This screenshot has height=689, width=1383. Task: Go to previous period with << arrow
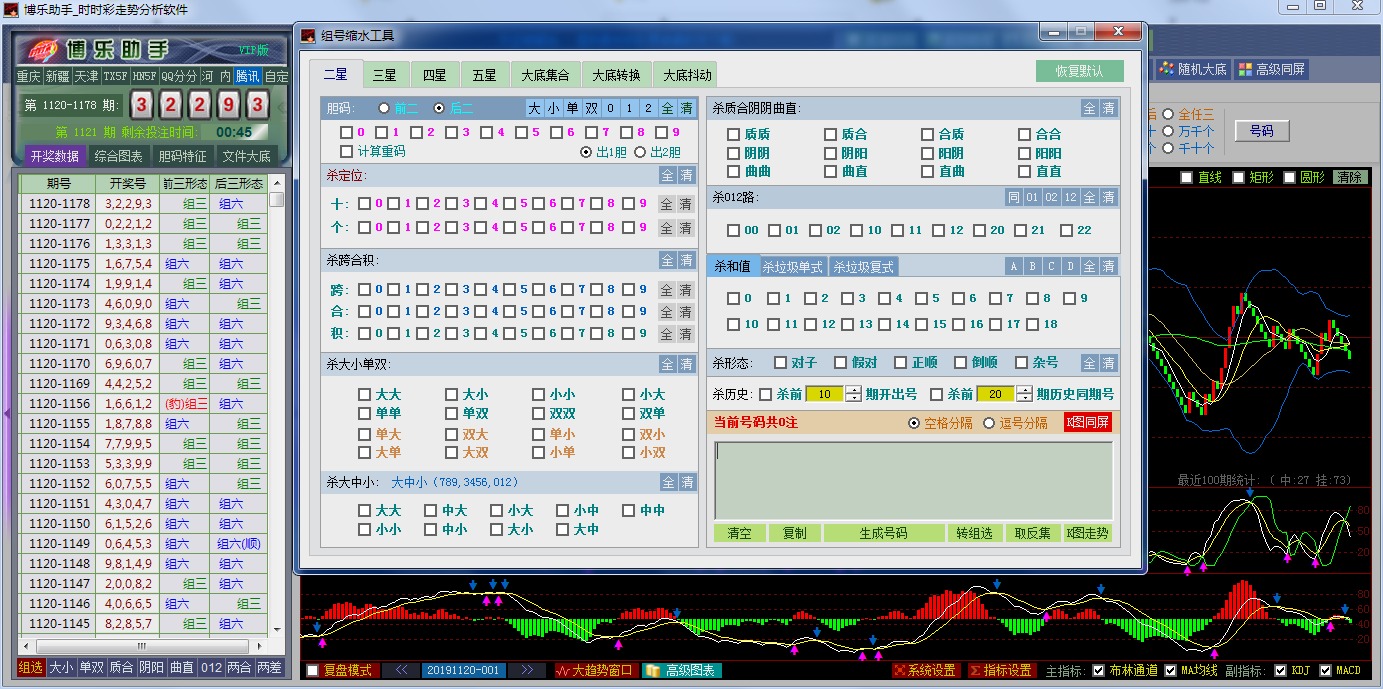(x=401, y=670)
